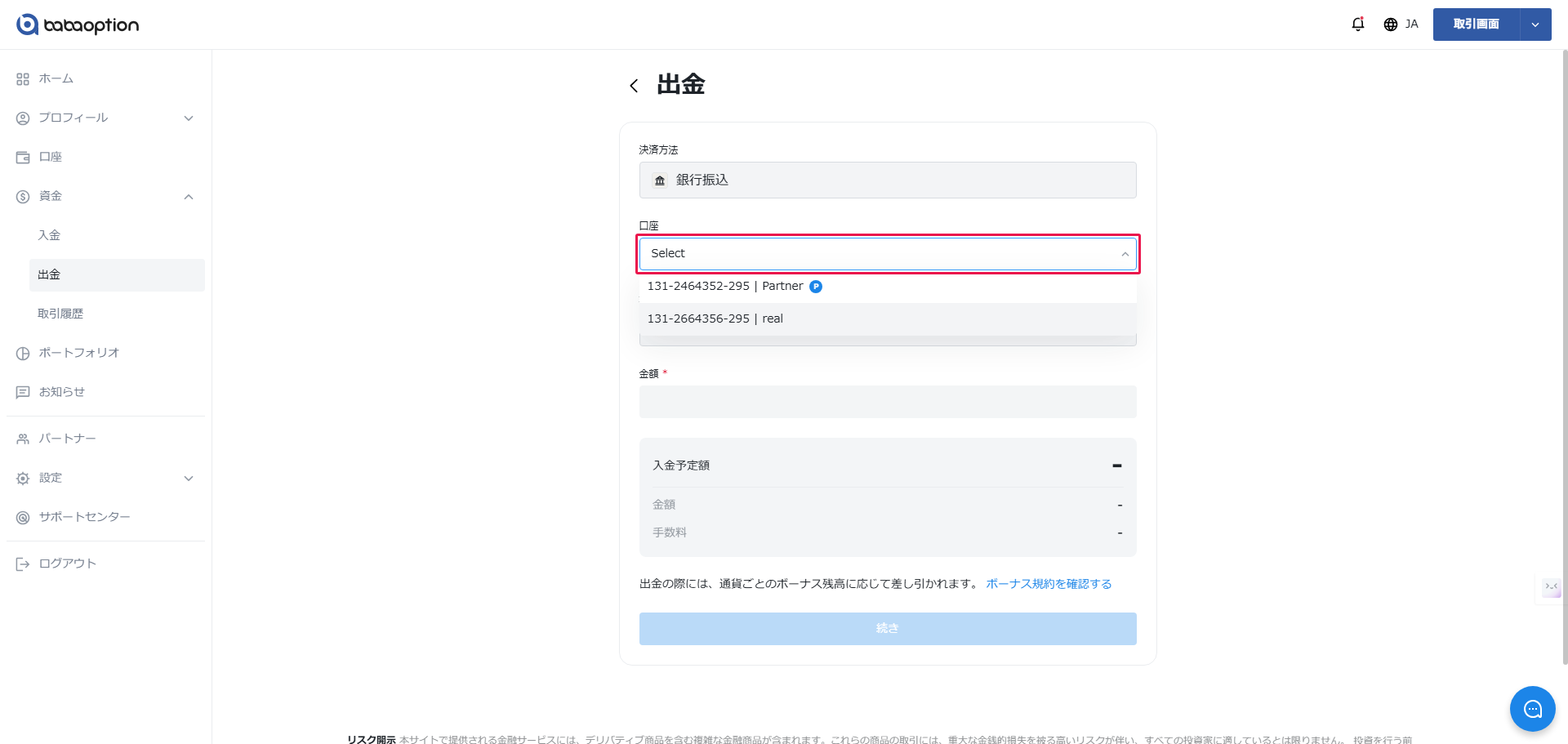This screenshot has height=744, width=1568.
Task: Click the 金額 amount input field
Action: [887, 402]
